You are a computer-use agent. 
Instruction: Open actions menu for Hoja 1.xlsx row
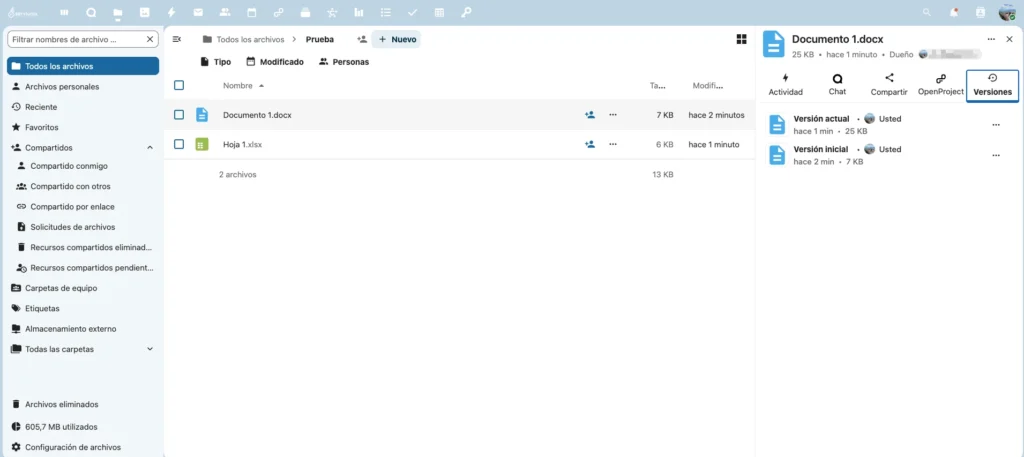(613, 144)
